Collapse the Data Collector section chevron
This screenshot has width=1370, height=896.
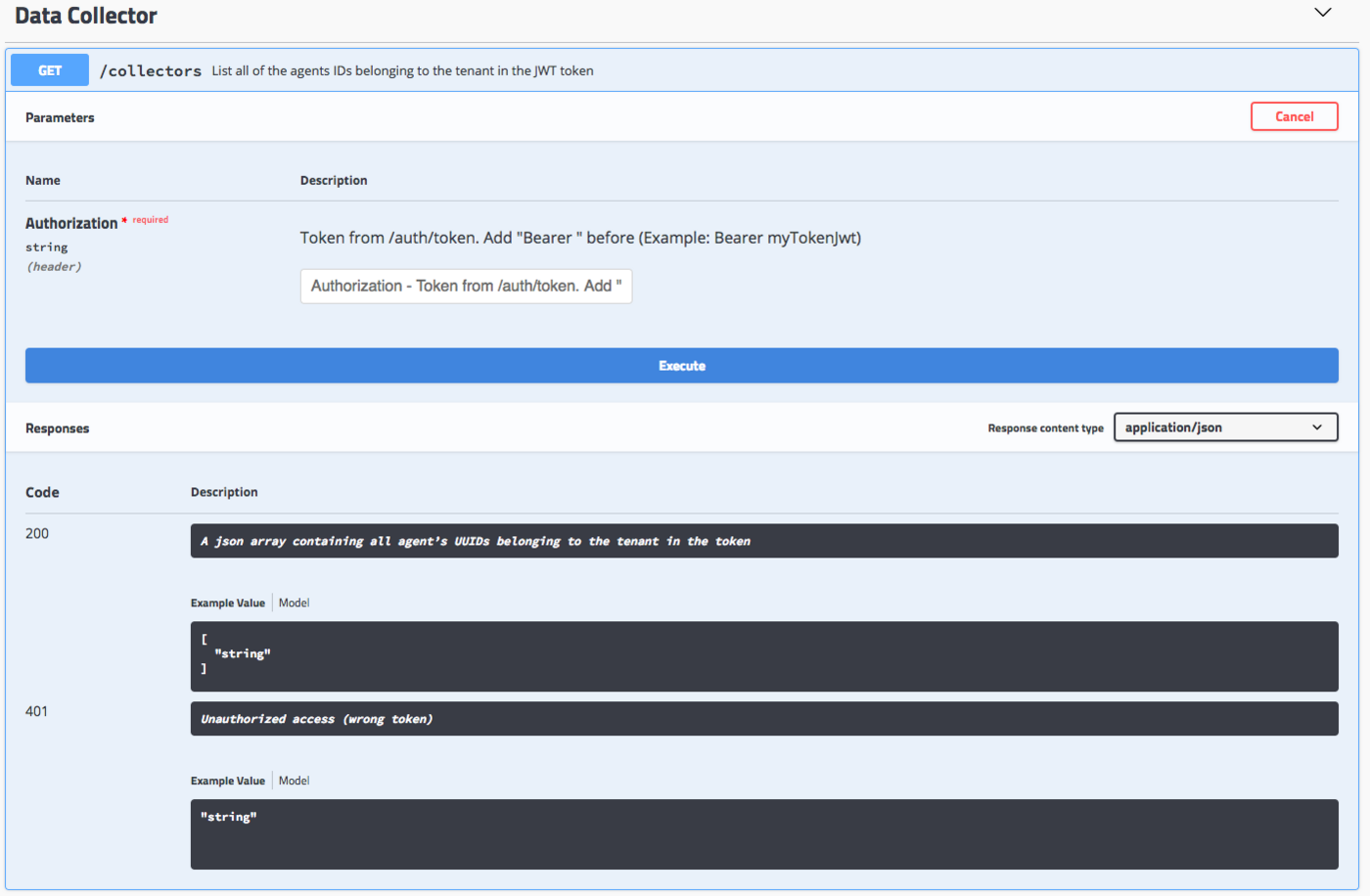pyautogui.click(x=1322, y=13)
